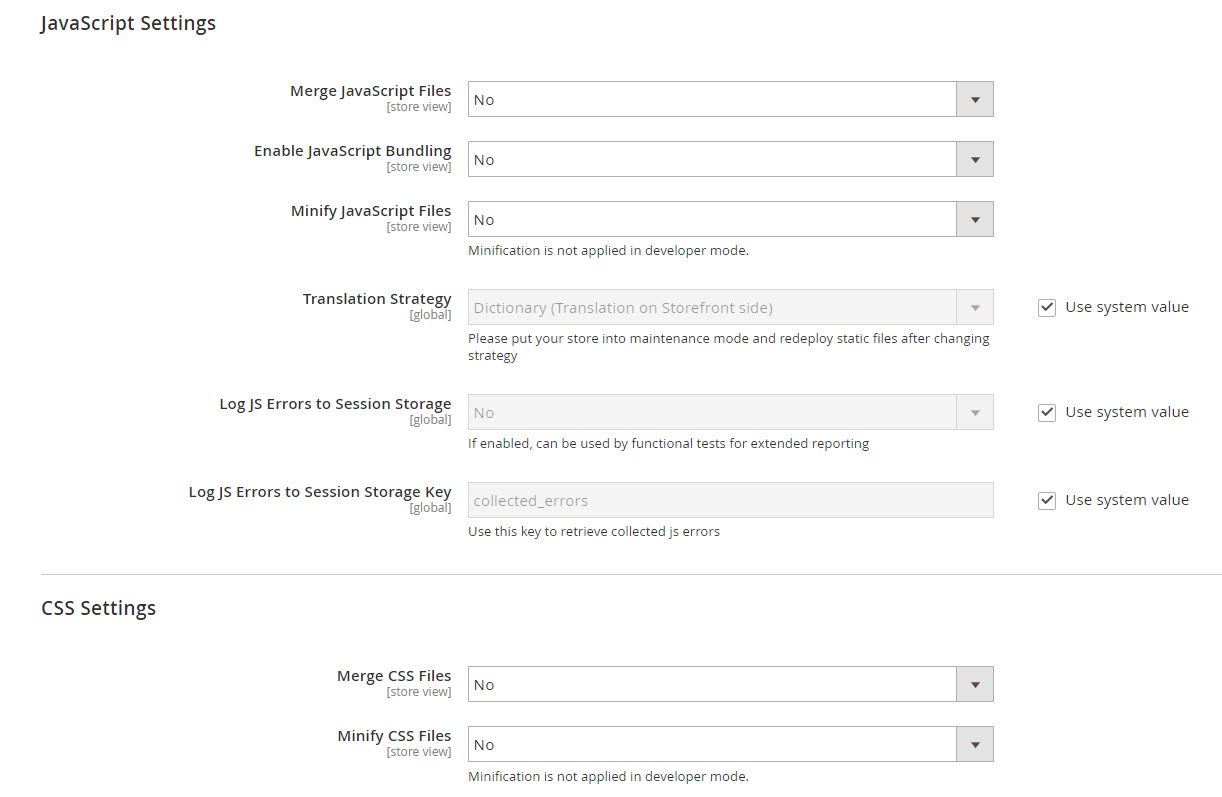Click the maintenance mode redeploy note text

(x=729, y=347)
